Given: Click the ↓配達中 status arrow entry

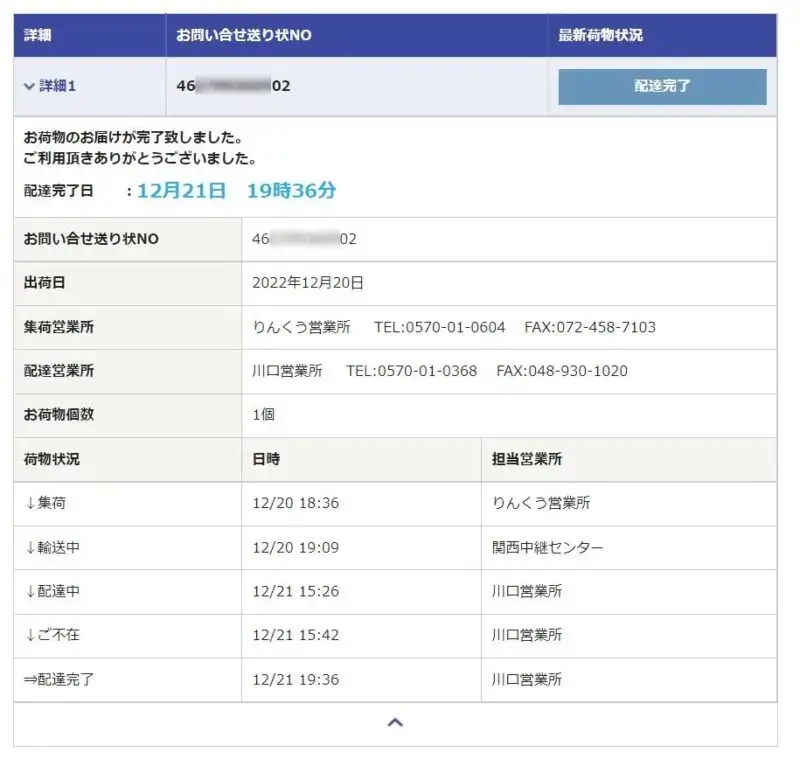Looking at the screenshot, I should point(52,591).
